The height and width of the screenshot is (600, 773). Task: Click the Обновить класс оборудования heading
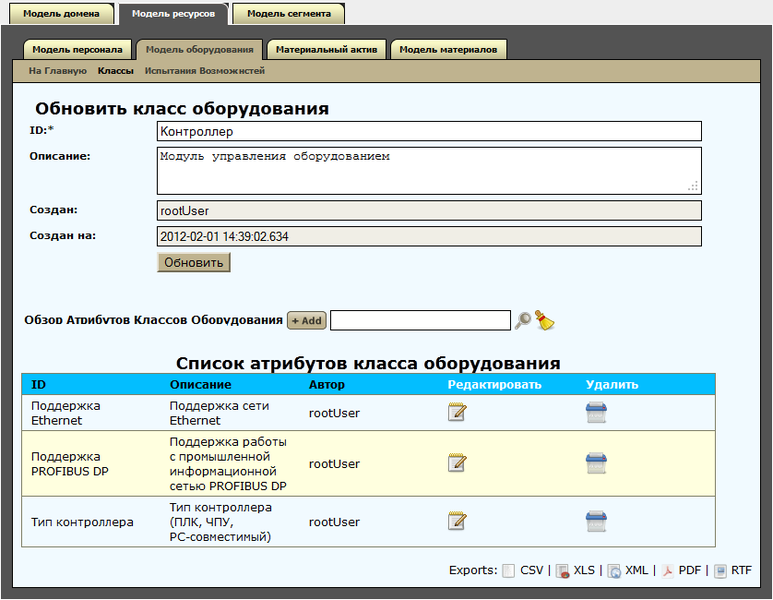(182, 108)
